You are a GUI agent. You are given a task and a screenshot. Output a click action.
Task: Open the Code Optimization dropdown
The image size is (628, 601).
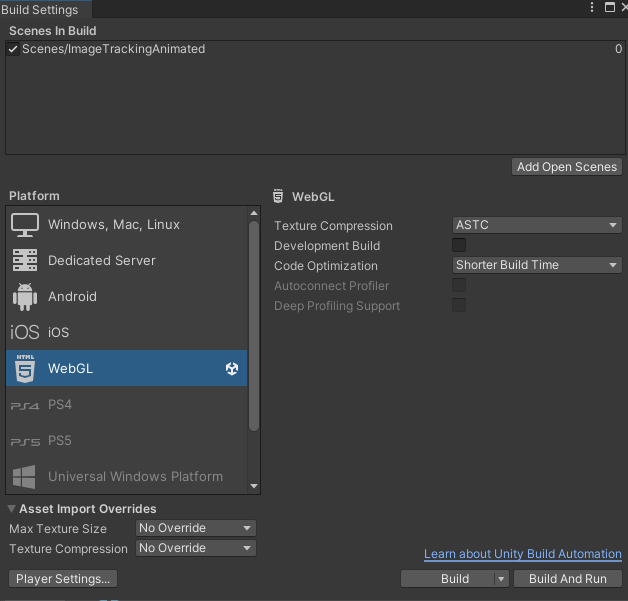(537, 266)
